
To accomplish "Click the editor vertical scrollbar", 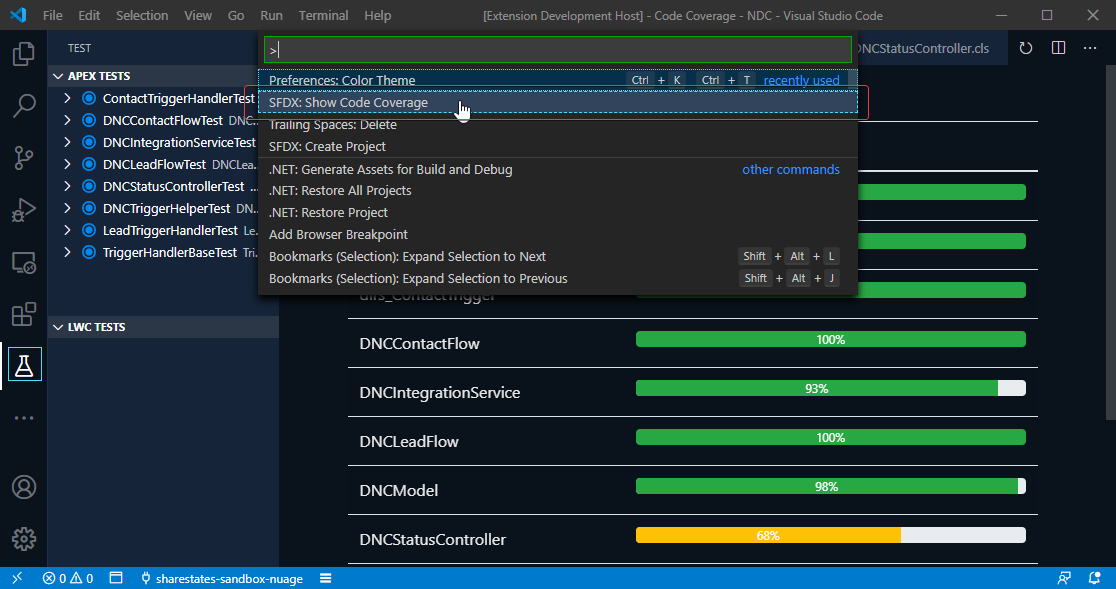I will [x=1111, y=242].
